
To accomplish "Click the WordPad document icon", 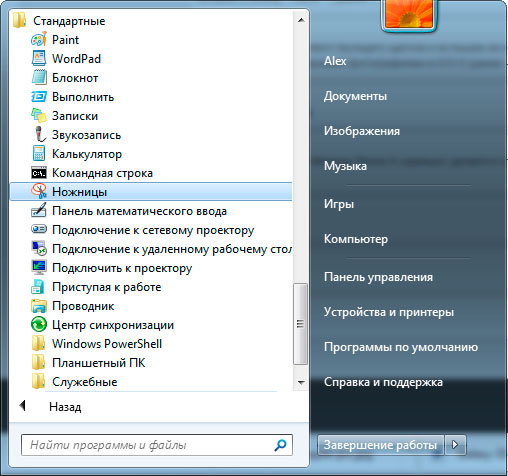I will 39,59.
